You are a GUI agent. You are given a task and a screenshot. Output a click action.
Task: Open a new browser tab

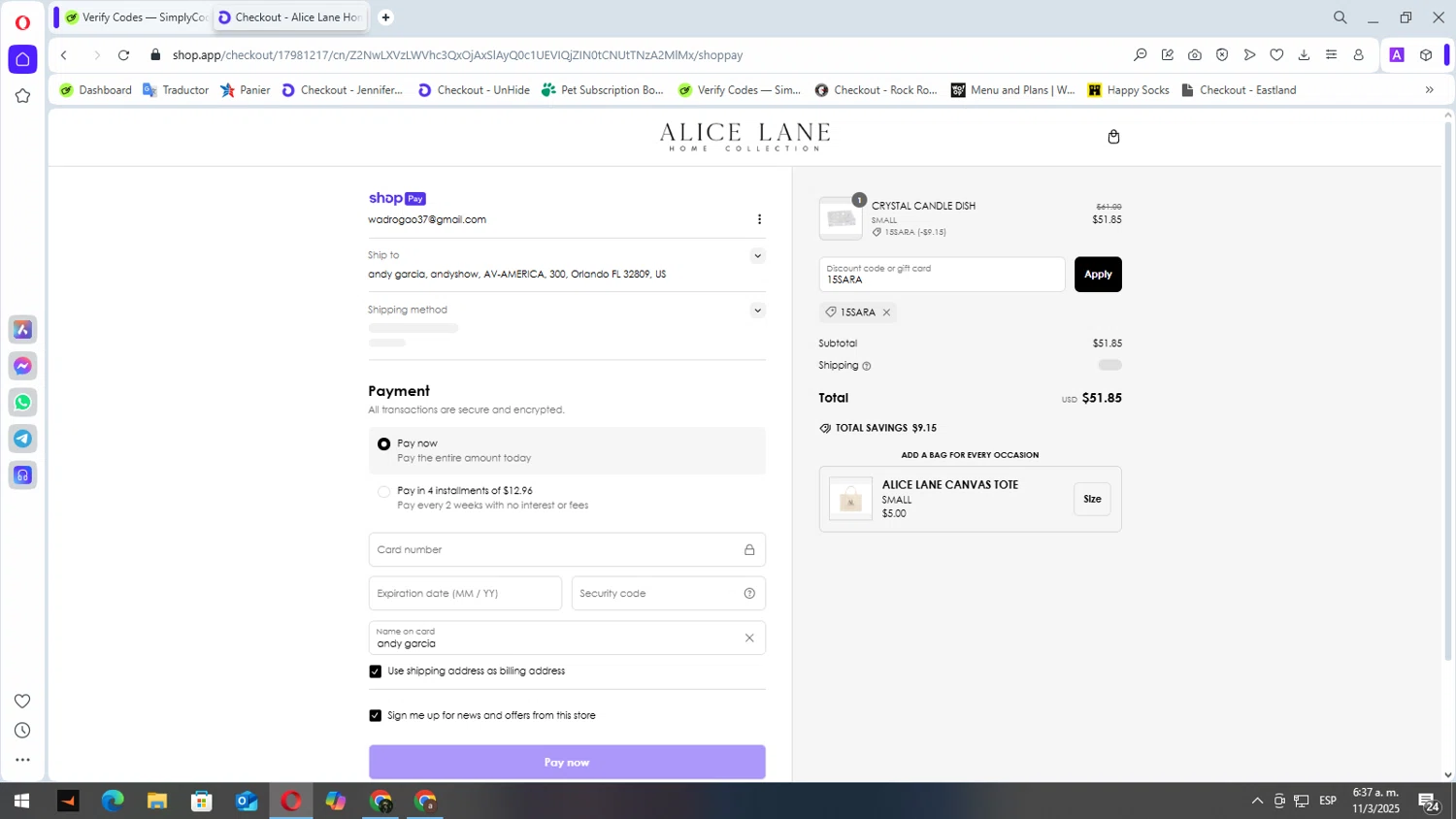[x=385, y=17]
